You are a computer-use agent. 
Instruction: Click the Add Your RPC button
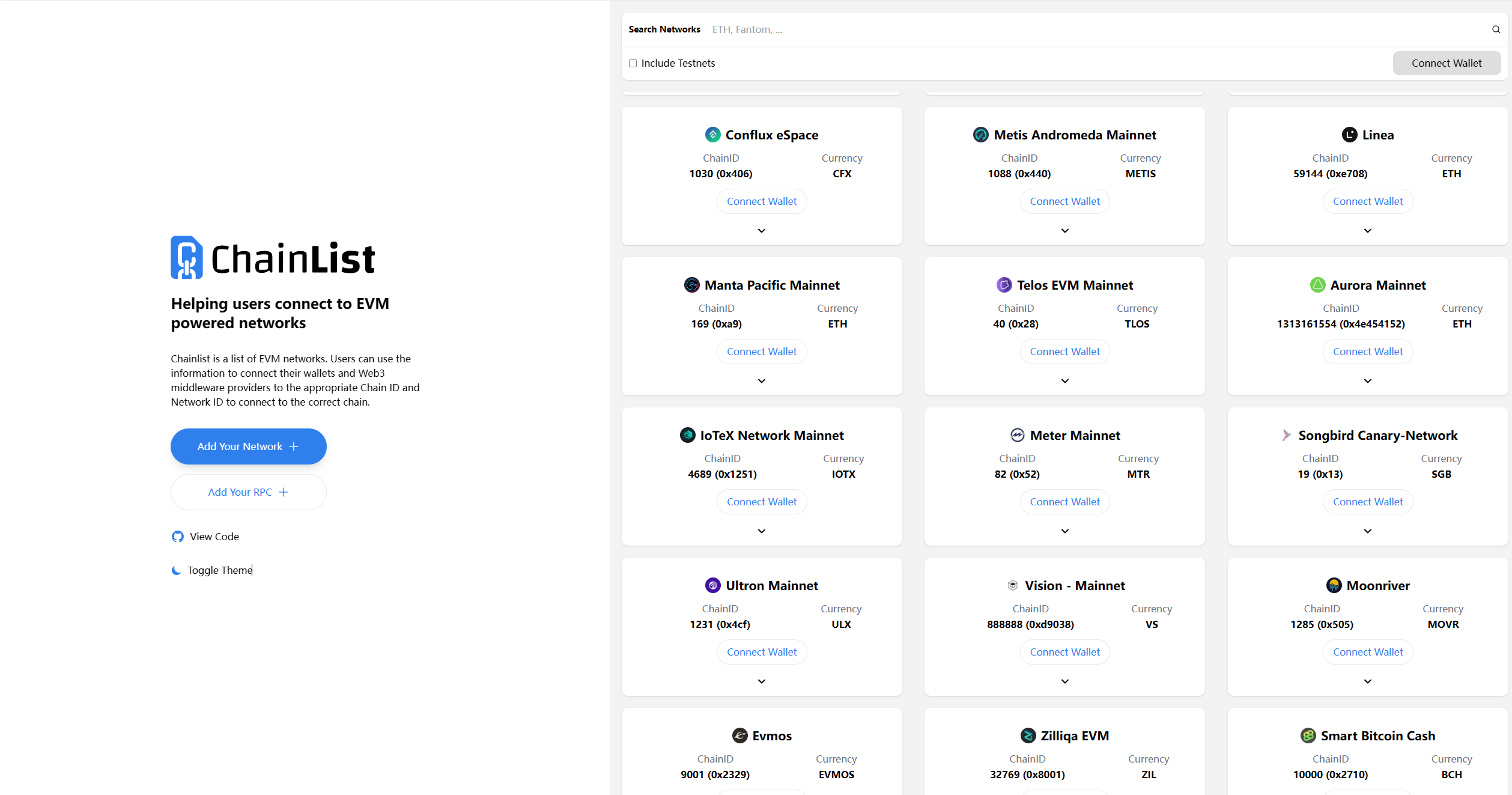coord(249,492)
